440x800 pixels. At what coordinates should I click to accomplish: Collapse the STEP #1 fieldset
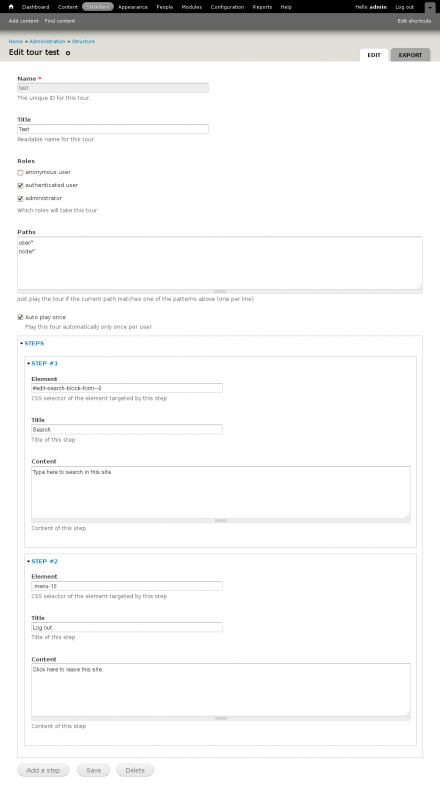coord(44,363)
